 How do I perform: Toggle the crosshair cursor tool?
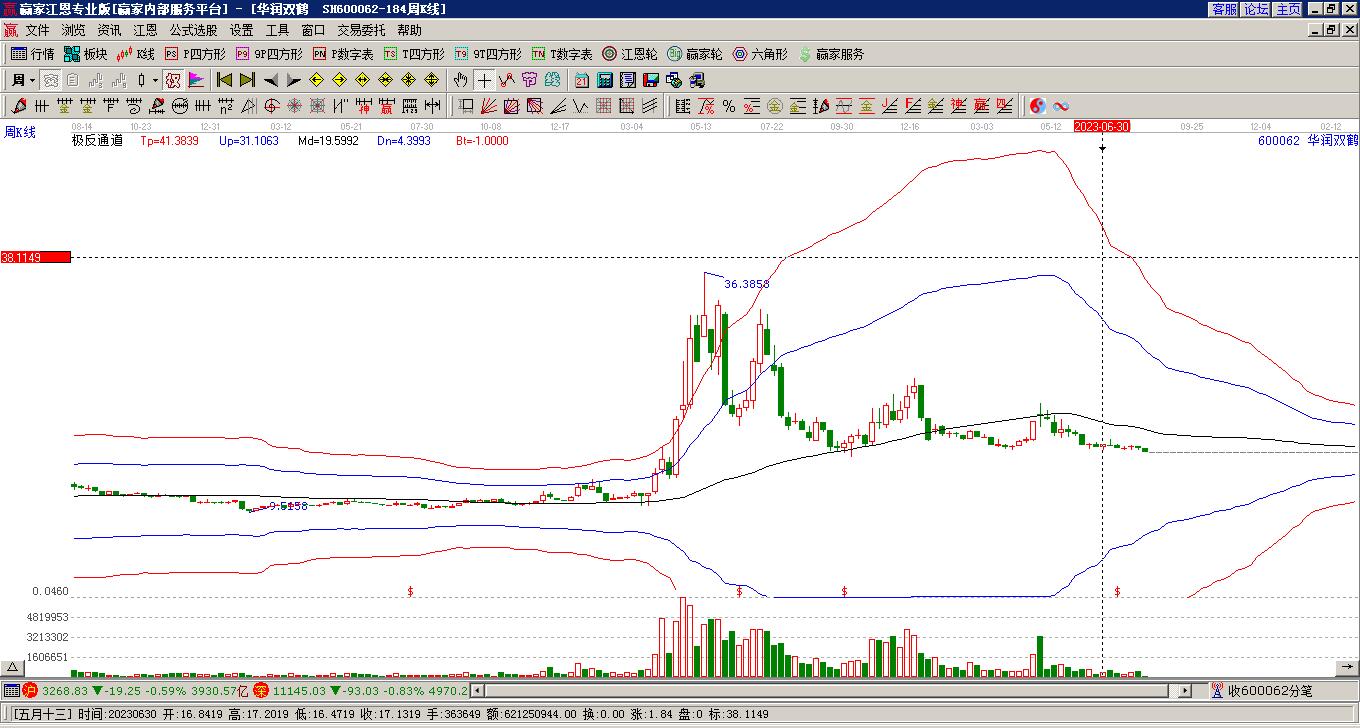(484, 80)
